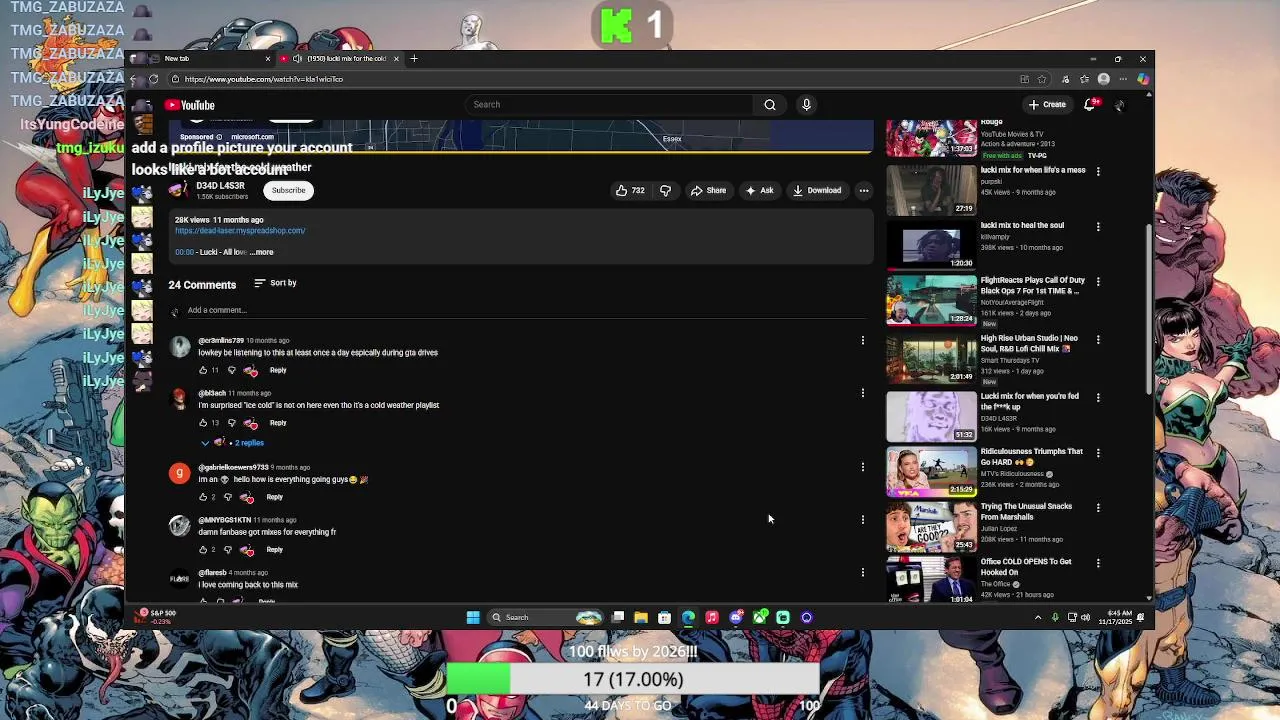
Task: Reply to @MNYBGS1KTN comment
Action: (274, 550)
